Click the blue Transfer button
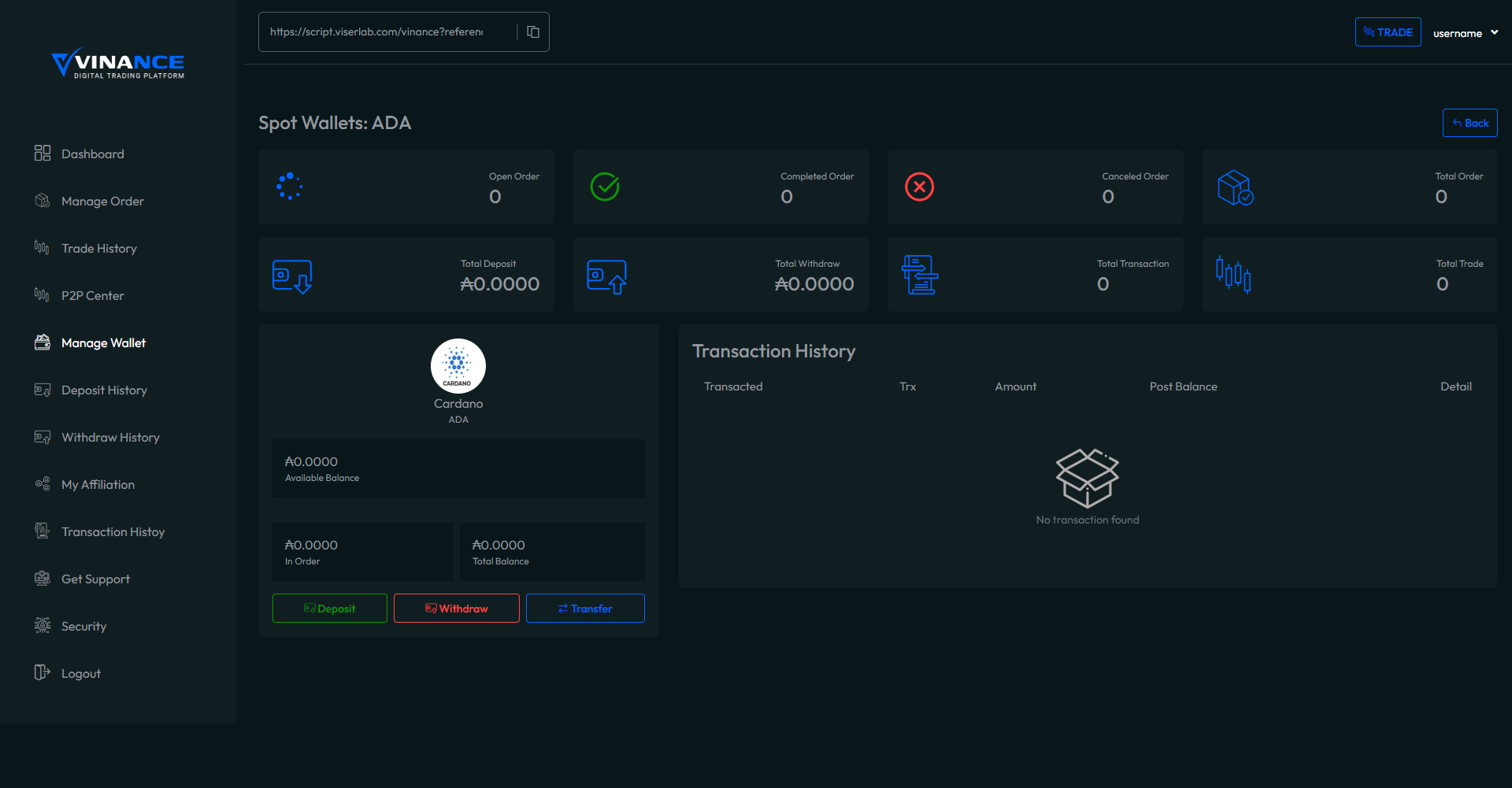This screenshot has width=1512, height=788. pyautogui.click(x=585, y=609)
